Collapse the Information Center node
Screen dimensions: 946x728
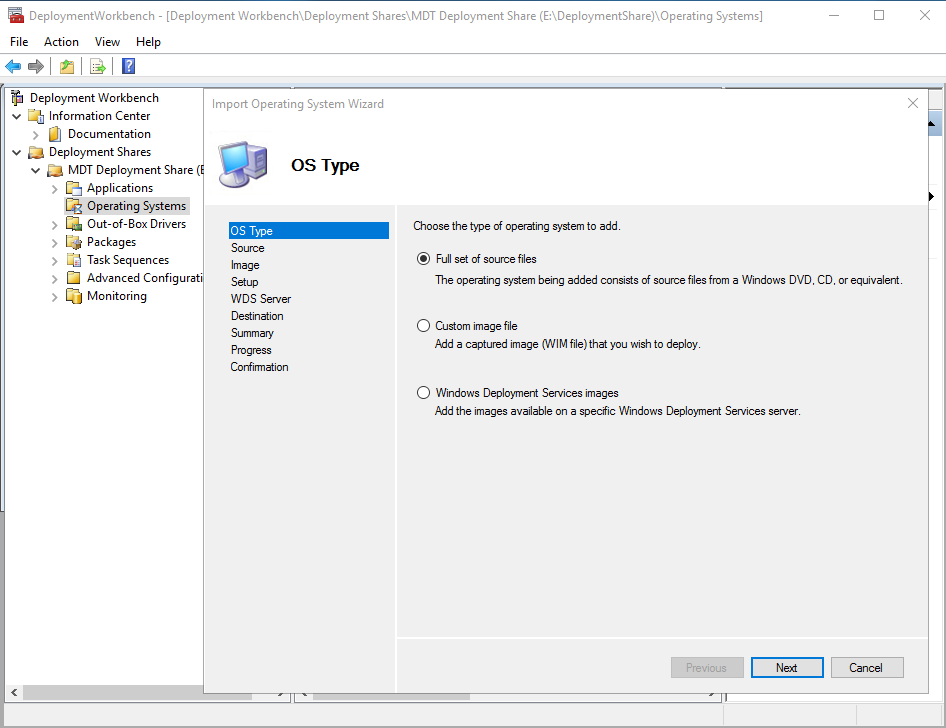point(16,116)
